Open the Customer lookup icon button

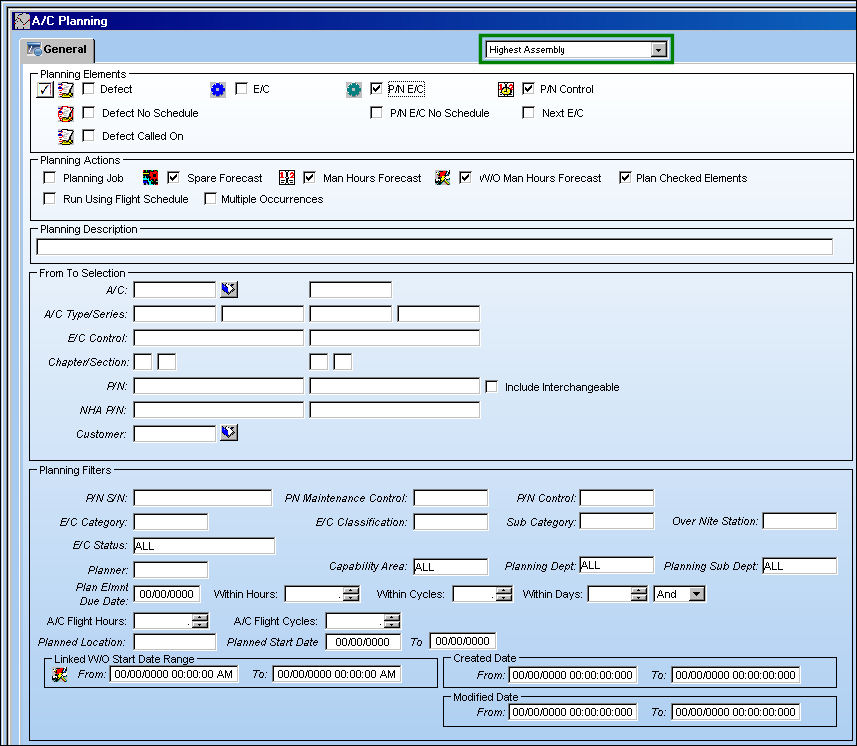click(x=229, y=433)
